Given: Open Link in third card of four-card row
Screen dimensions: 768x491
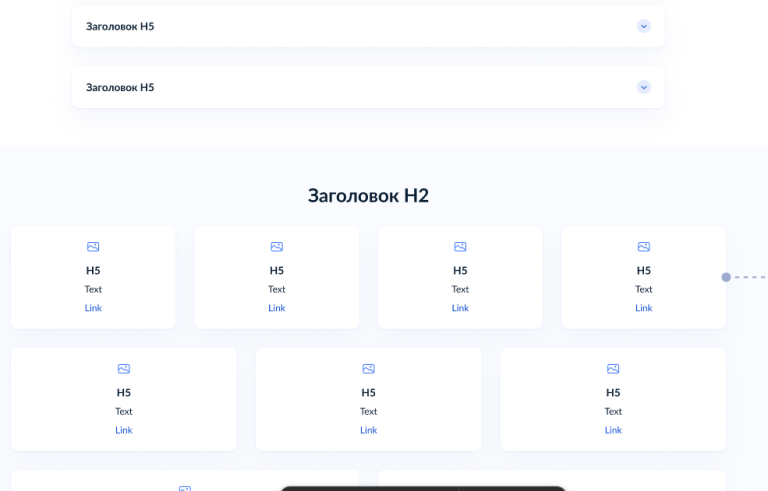Looking at the screenshot, I should coord(460,308).
